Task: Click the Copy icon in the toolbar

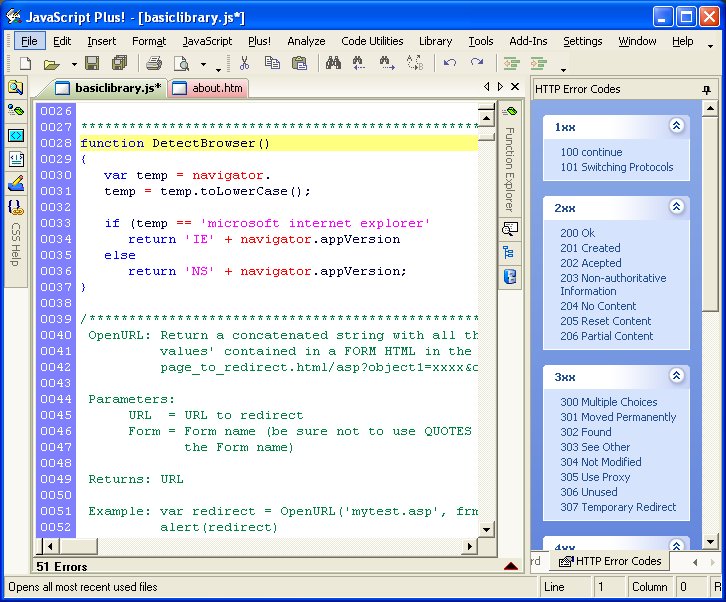Action: (272, 63)
